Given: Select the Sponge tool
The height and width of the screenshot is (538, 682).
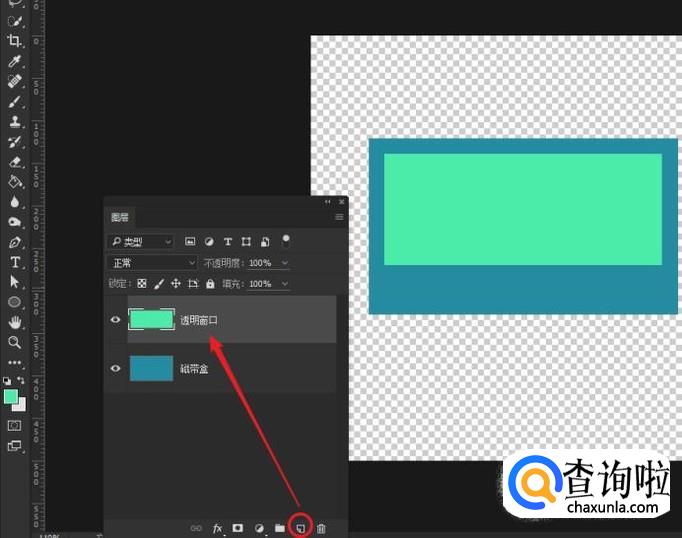Looking at the screenshot, I should tap(14, 222).
